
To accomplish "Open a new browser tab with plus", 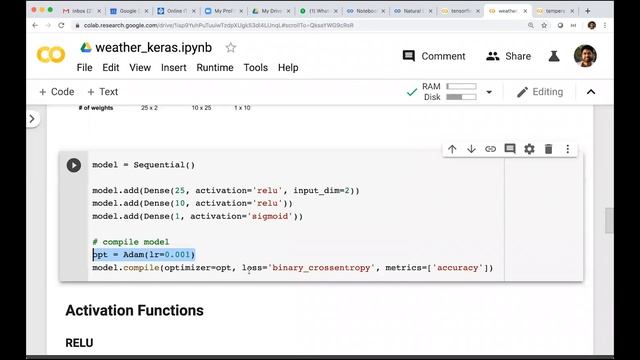I will [587, 11].
